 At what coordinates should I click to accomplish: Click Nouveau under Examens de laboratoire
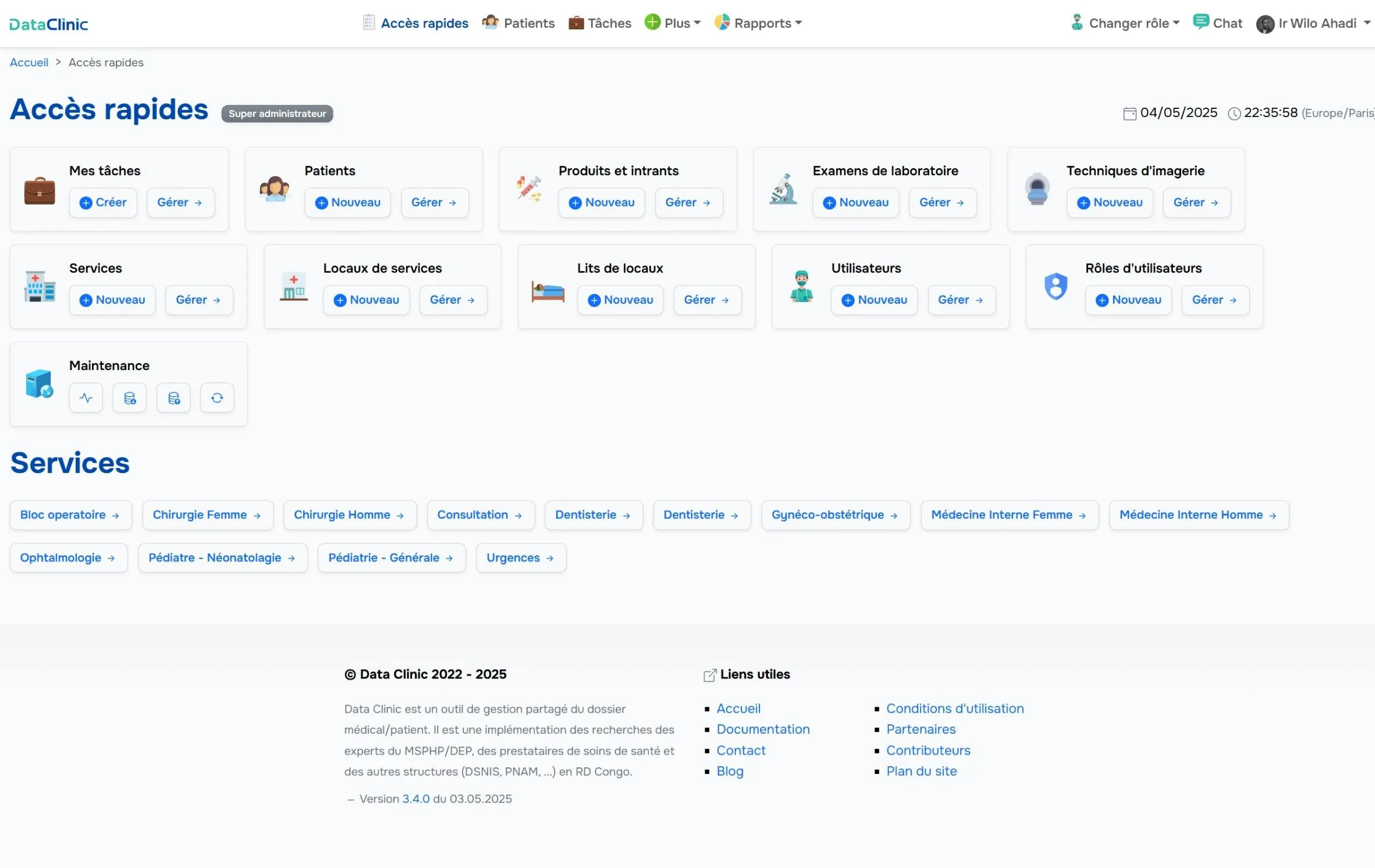855,202
